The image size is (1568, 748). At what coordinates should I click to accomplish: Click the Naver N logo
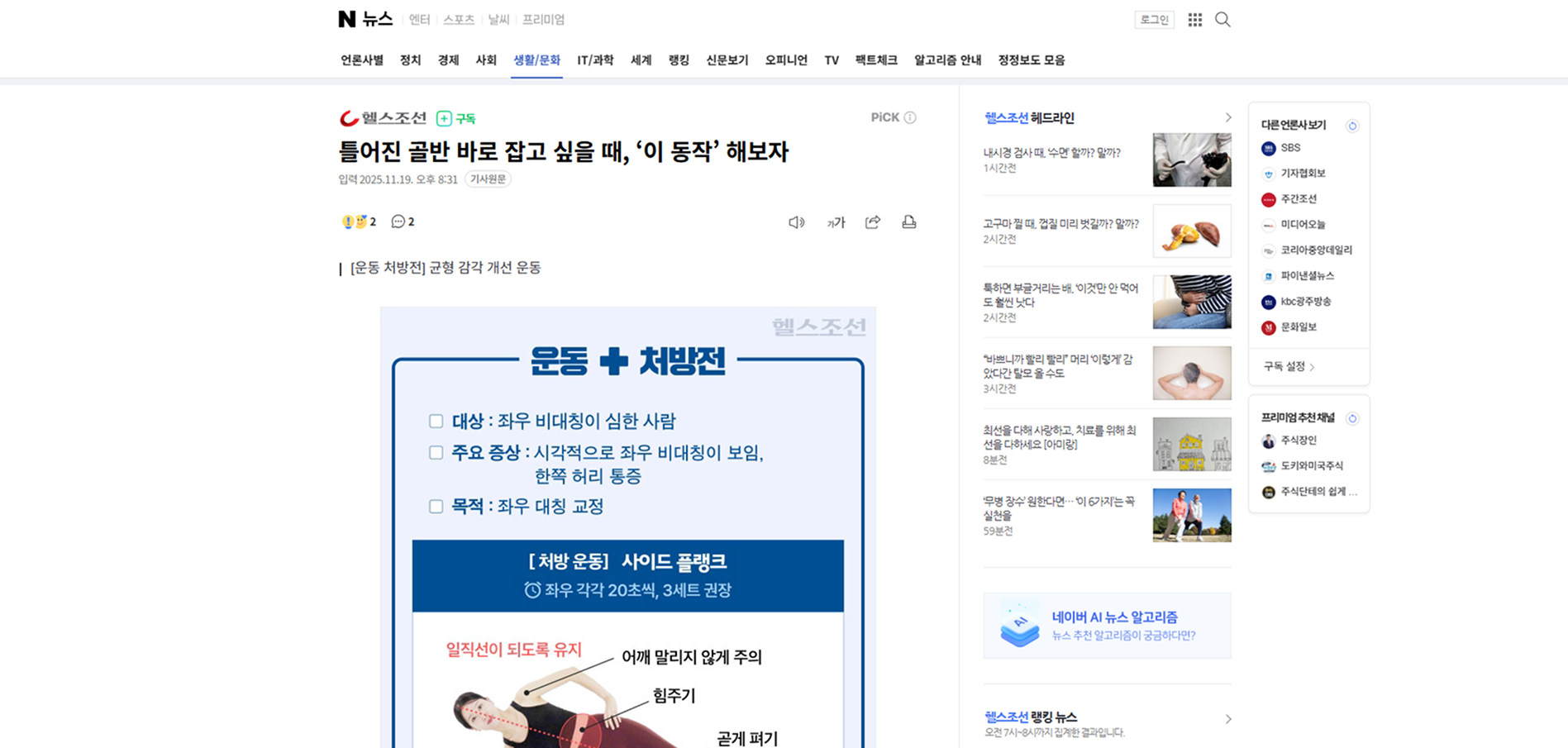[347, 19]
